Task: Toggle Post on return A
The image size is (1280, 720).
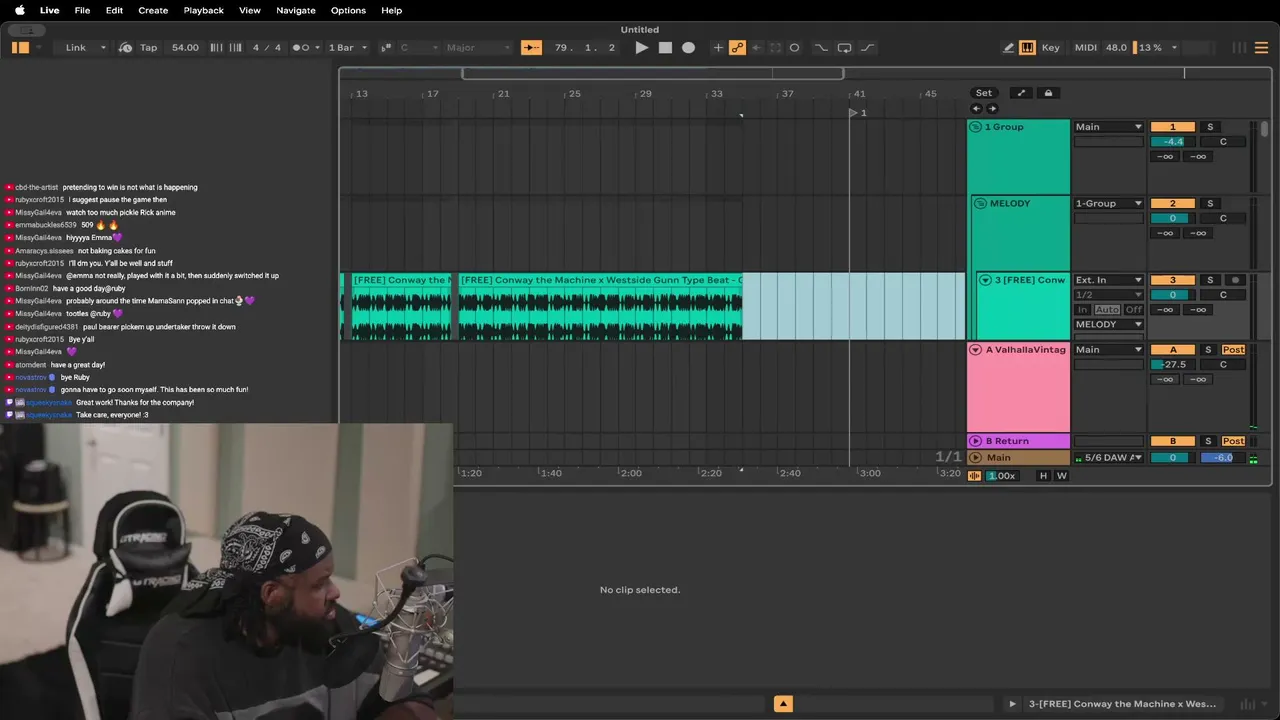Action: [1234, 349]
